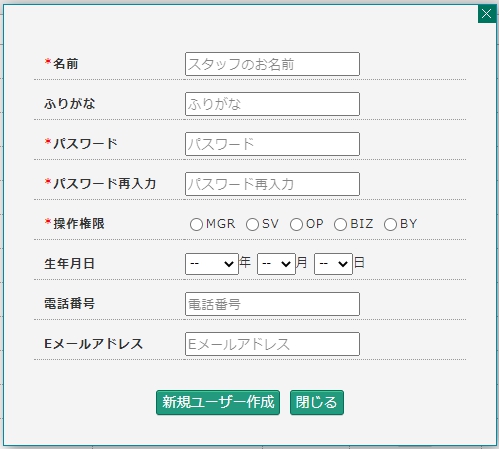The image size is (499, 449).
Task: Choose the BY permission radio button
Action: pos(390,224)
